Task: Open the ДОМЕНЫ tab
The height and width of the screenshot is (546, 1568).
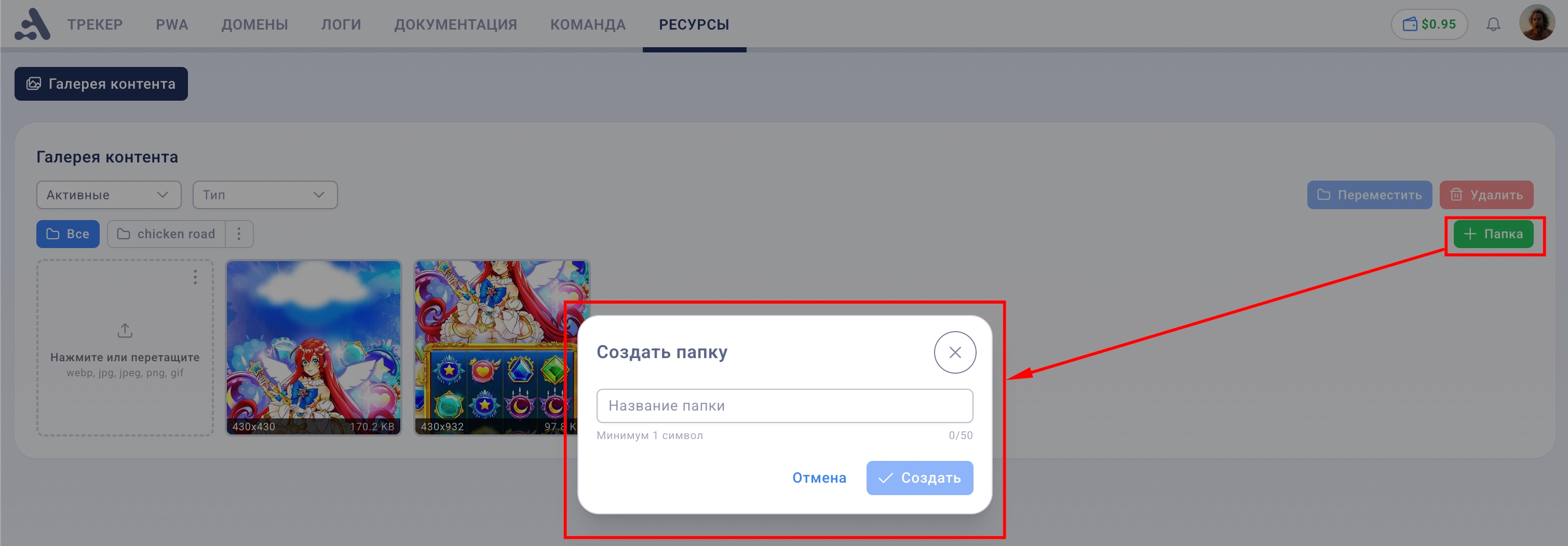Action: [x=254, y=24]
